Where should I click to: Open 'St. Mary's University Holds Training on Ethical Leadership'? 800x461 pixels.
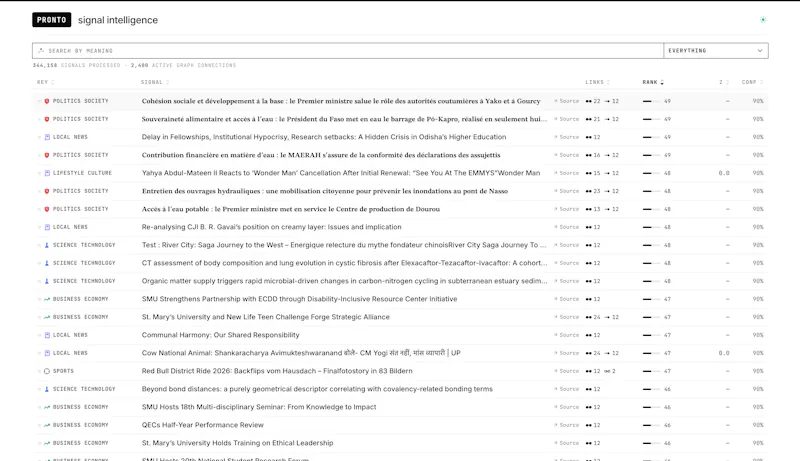pyautogui.click(x=237, y=443)
